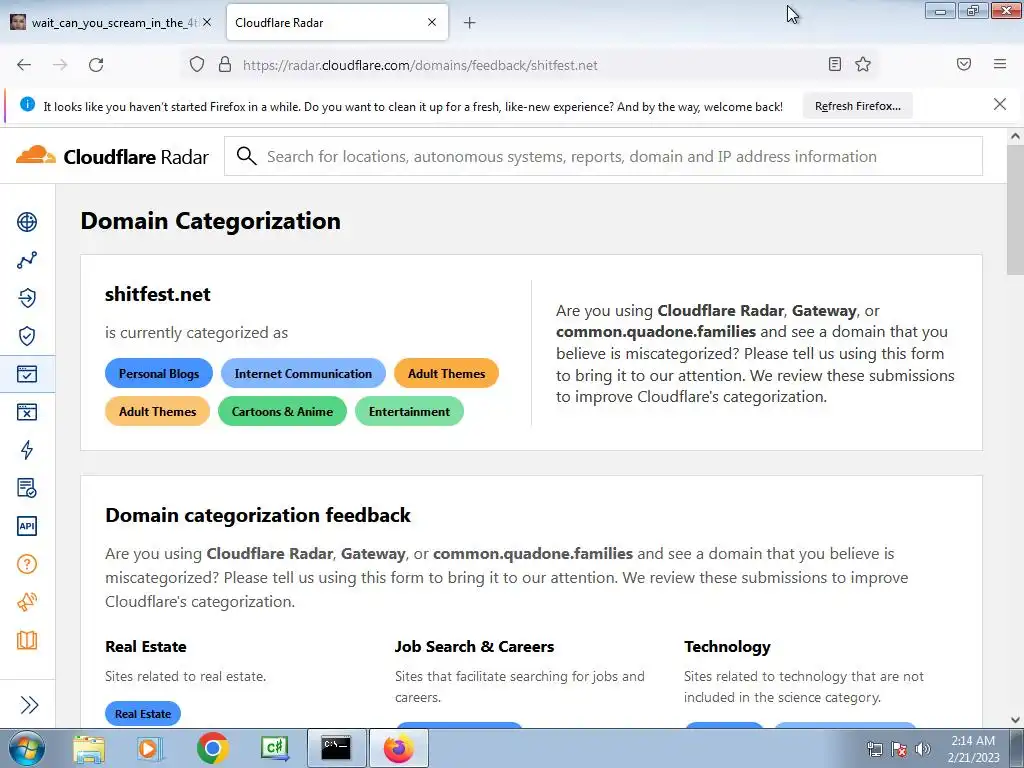The height and width of the screenshot is (768, 1024).
Task: Close the wait_can_you_scream tab
Action: pos(207,22)
